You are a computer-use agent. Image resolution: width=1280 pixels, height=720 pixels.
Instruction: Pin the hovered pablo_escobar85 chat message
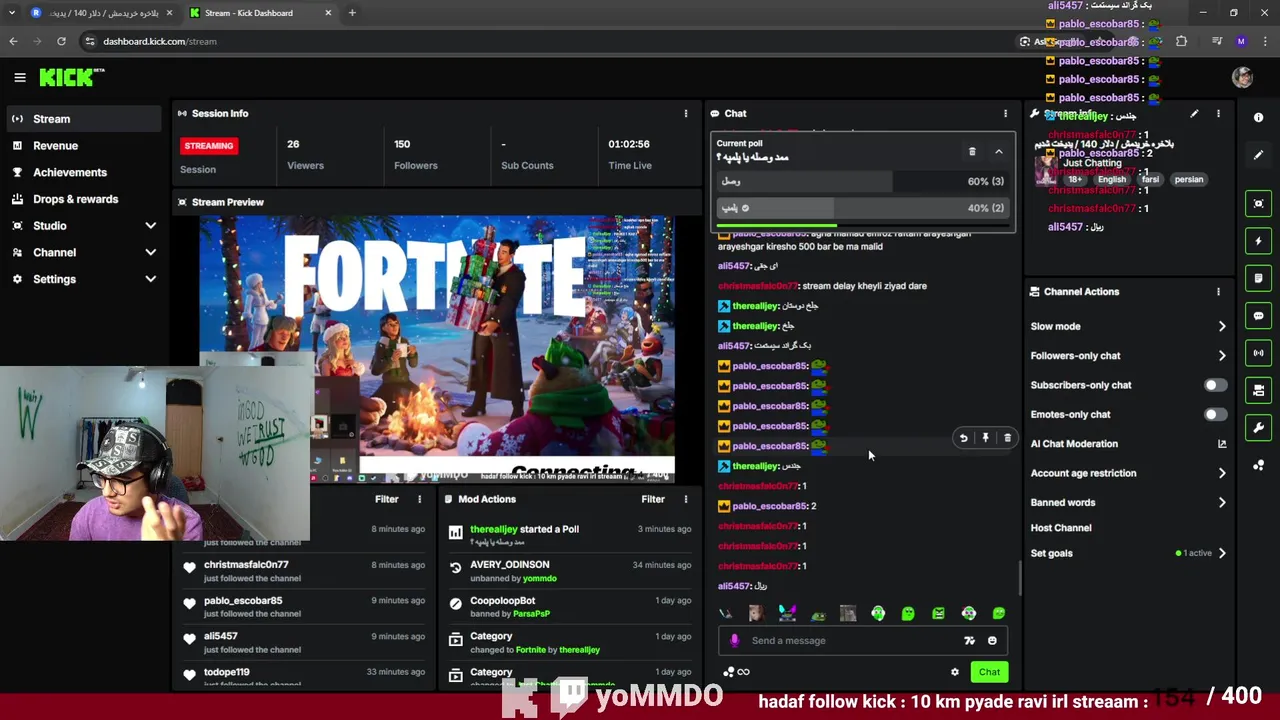tap(985, 438)
